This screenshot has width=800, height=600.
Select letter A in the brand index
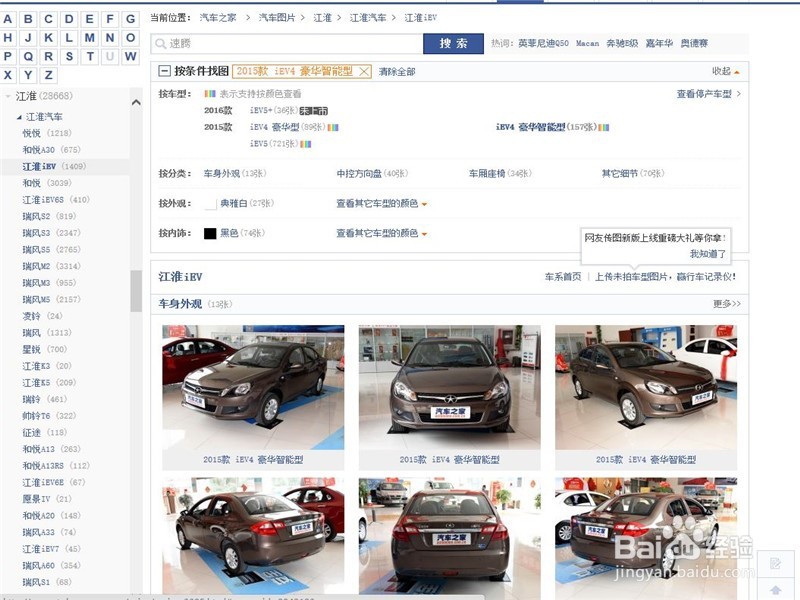pos(8,19)
